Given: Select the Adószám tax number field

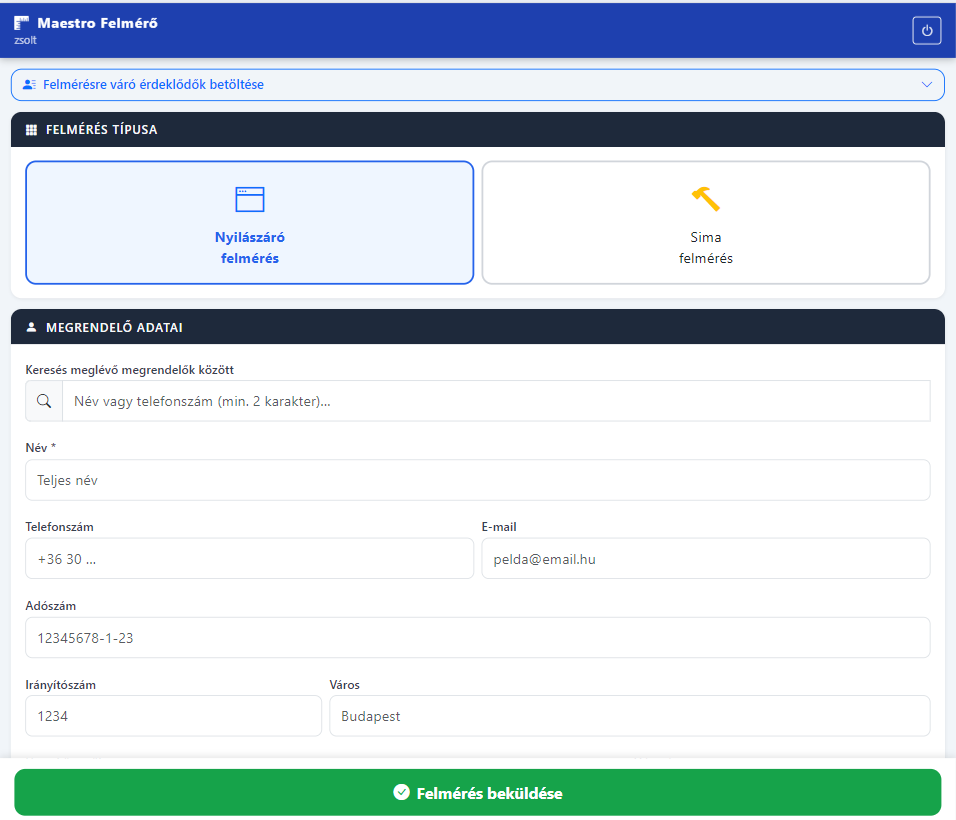Looking at the screenshot, I should 478,638.
